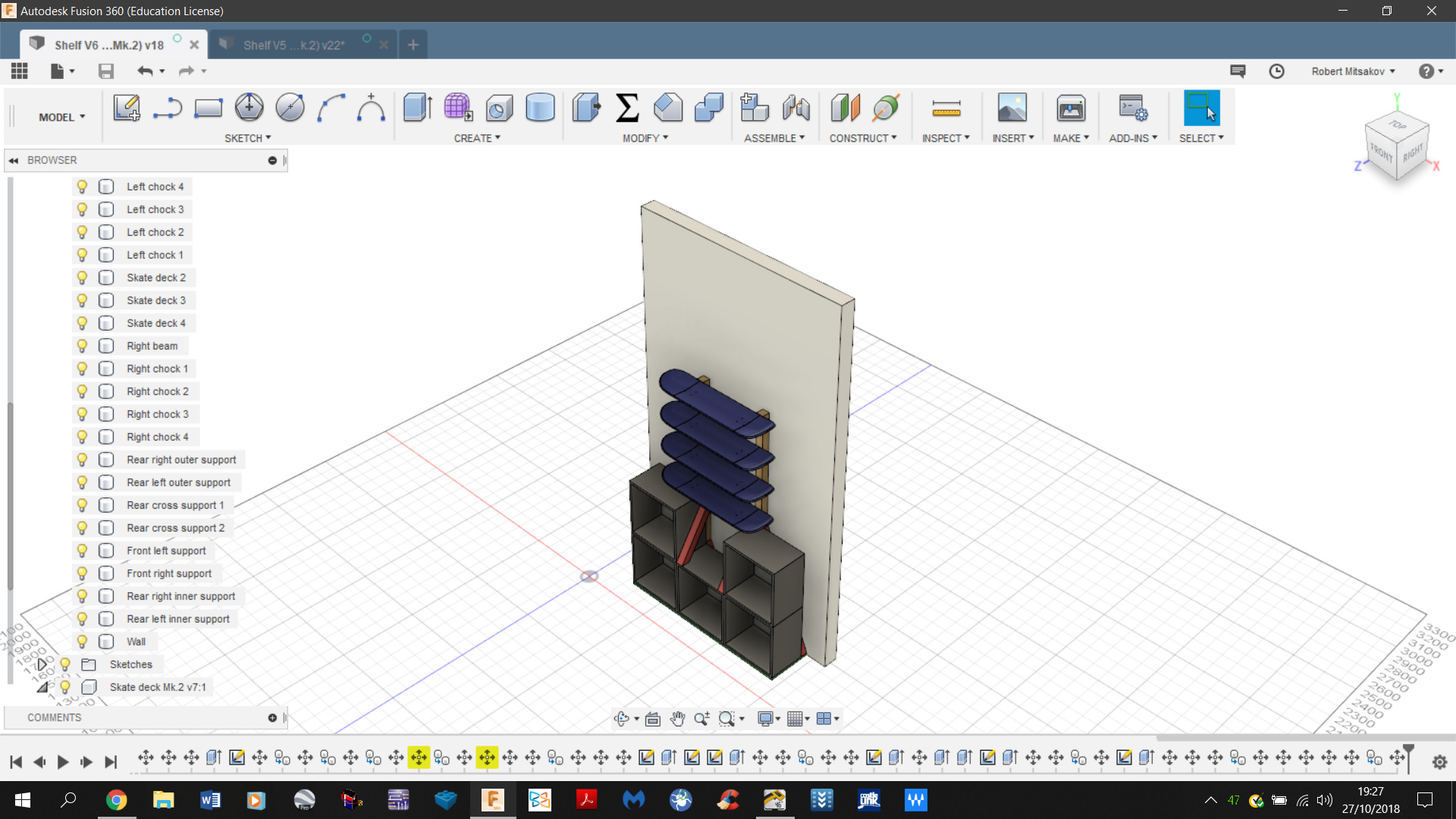Select the Pan hand tool
Viewport: 1456px width, 819px height.
point(677,718)
